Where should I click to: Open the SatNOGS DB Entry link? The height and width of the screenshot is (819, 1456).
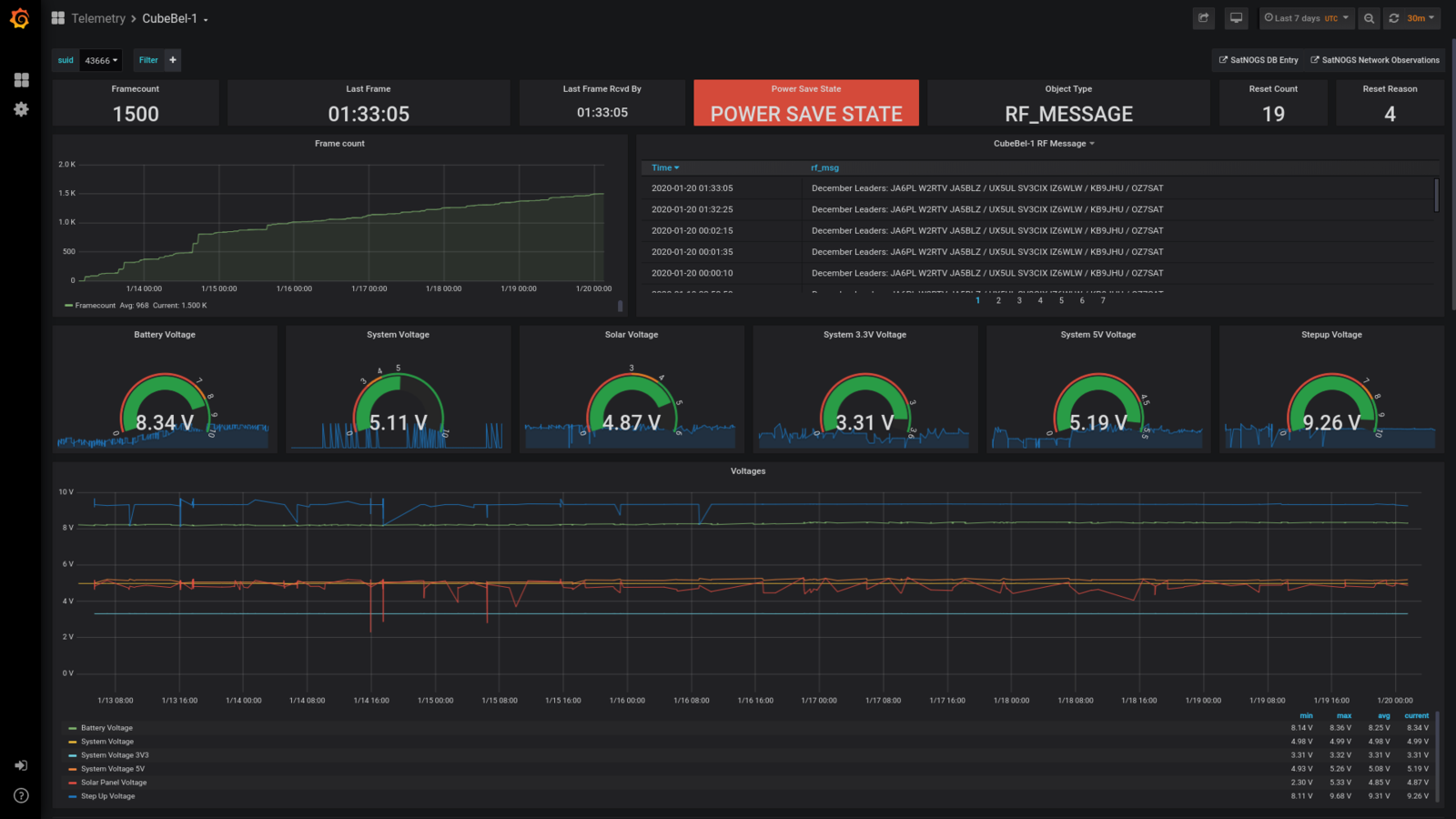coord(1259,60)
